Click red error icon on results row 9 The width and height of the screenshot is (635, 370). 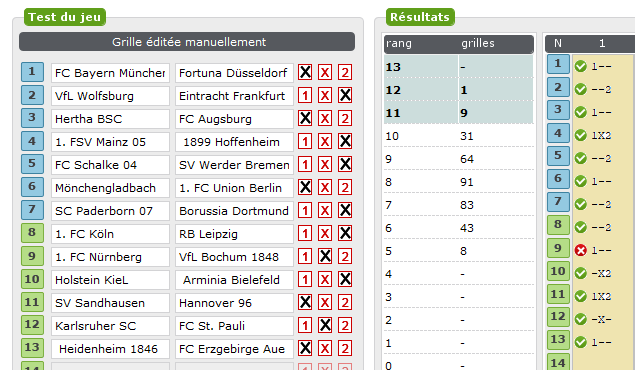[580, 250]
